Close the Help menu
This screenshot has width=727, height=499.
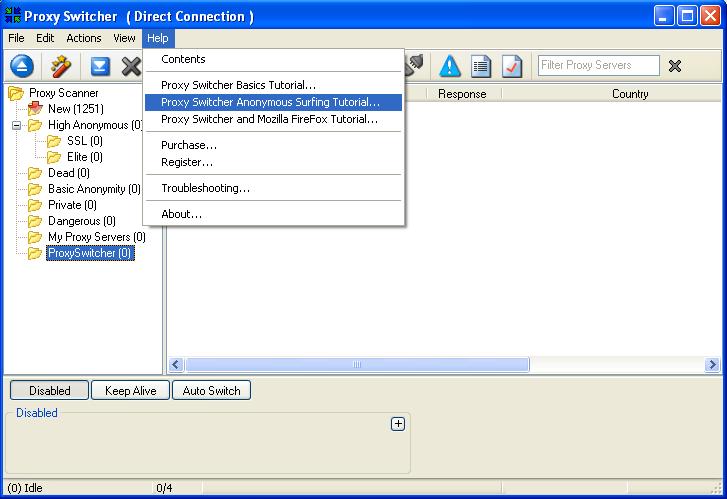[x=158, y=38]
